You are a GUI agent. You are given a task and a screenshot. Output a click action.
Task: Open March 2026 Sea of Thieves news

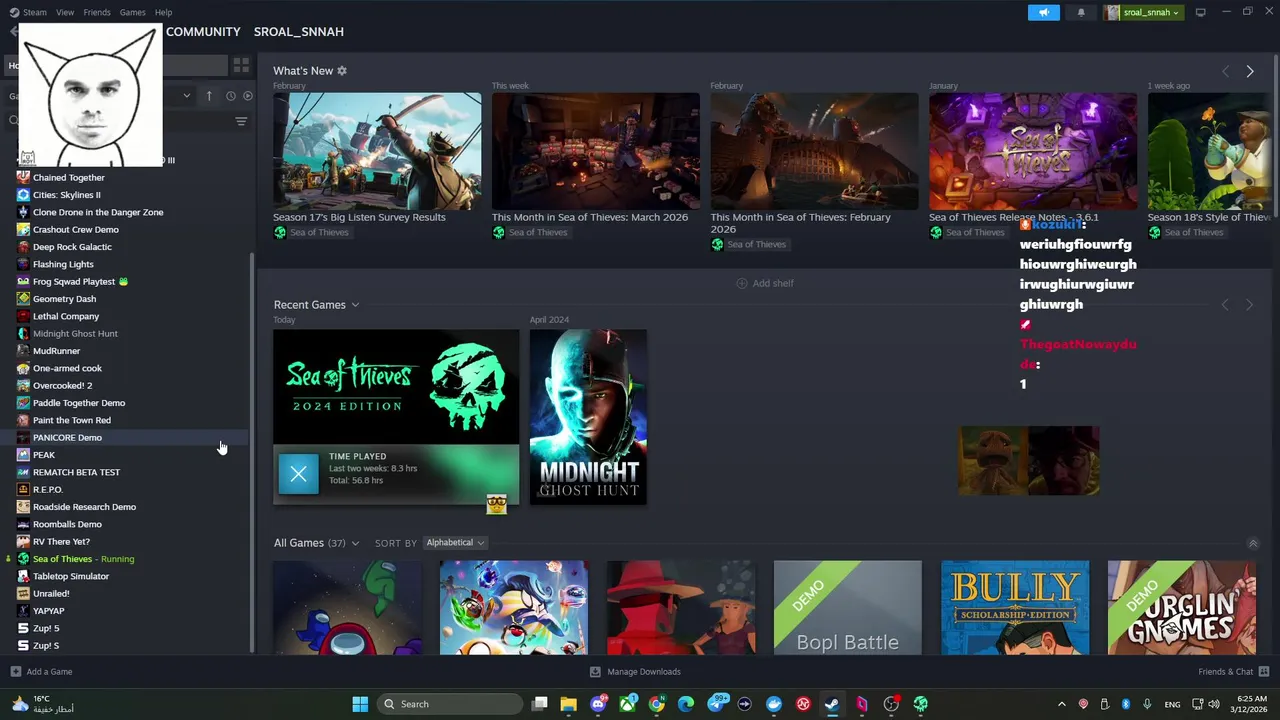(595, 151)
